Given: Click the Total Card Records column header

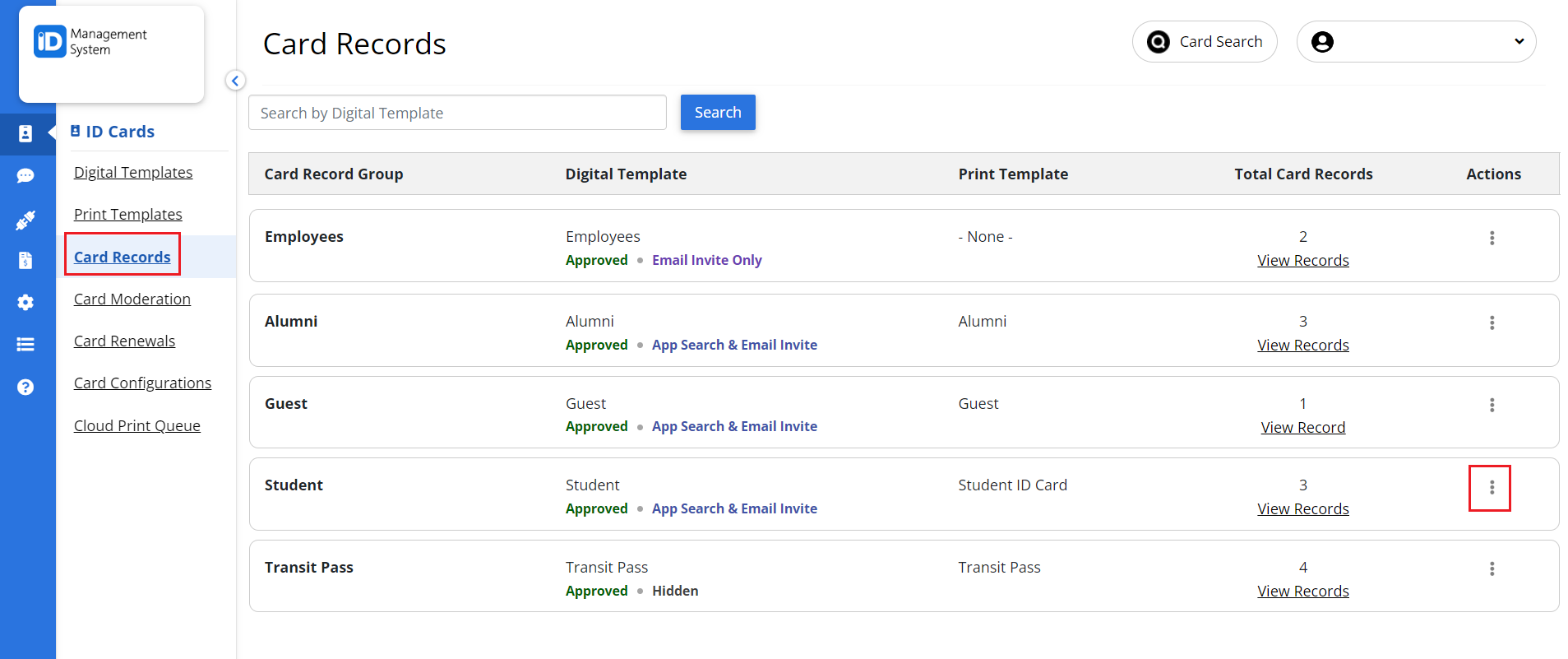Looking at the screenshot, I should pyautogui.click(x=1303, y=174).
